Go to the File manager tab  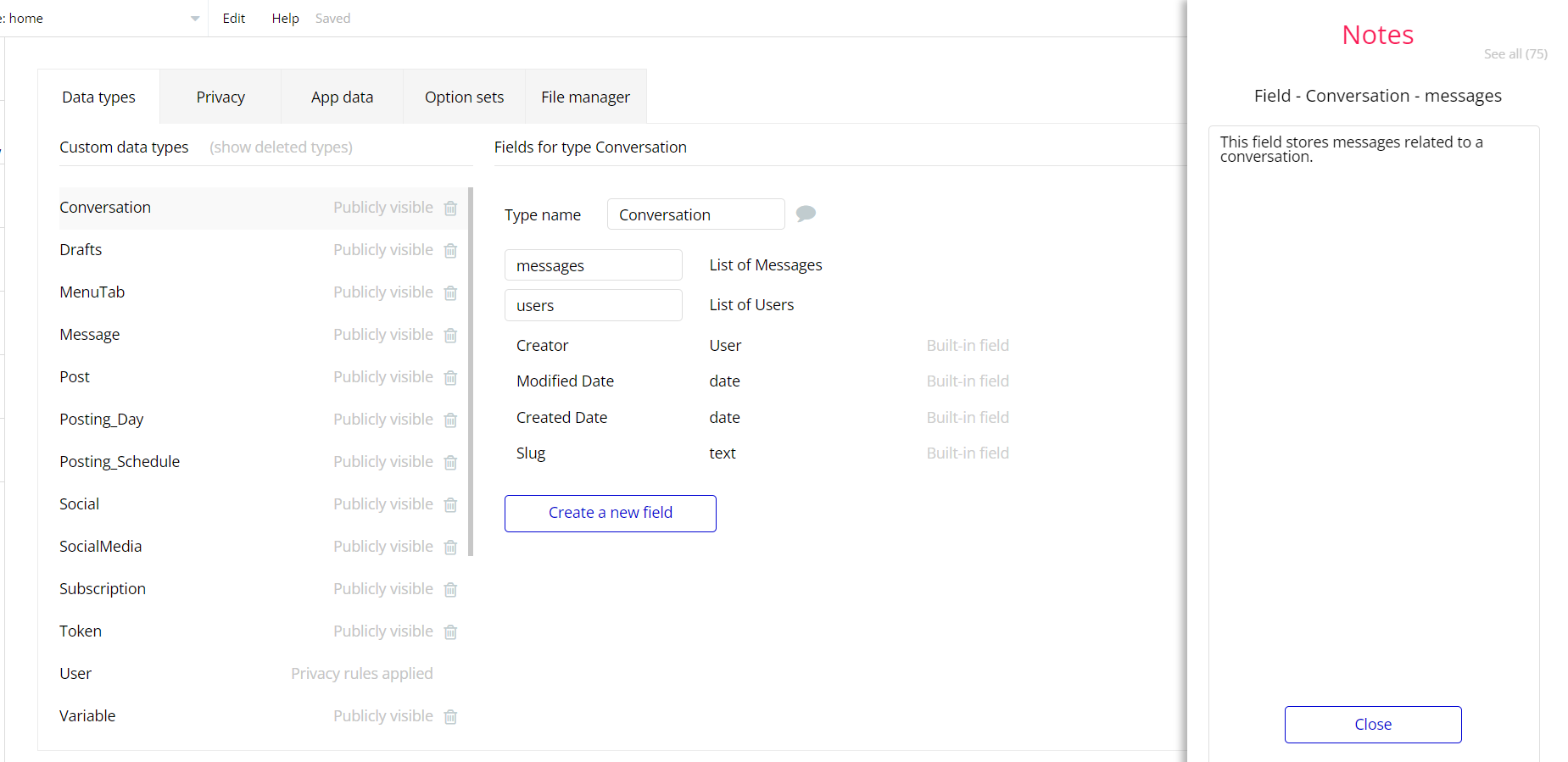[x=585, y=97]
